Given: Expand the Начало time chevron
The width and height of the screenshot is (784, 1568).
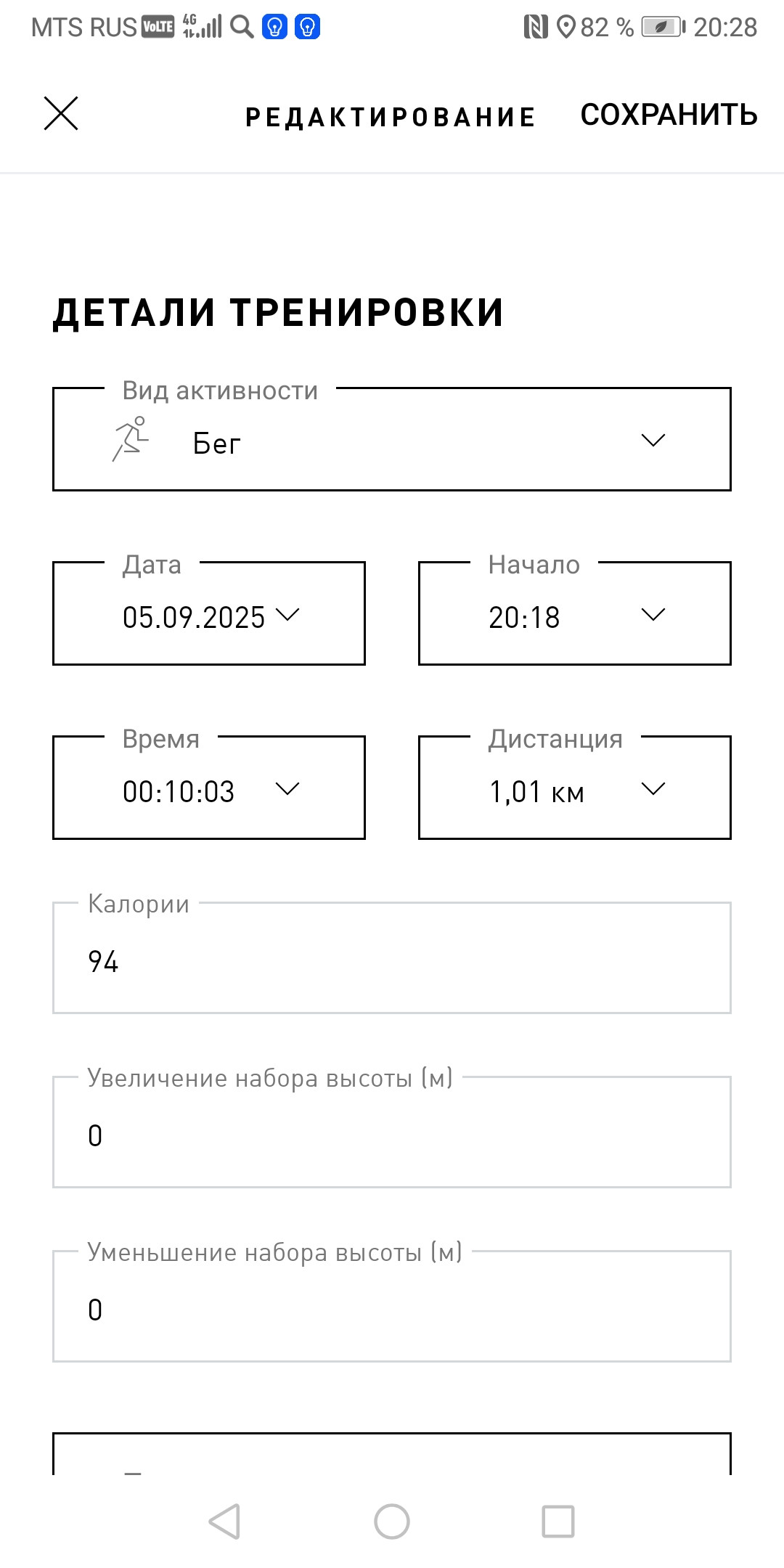Looking at the screenshot, I should [653, 614].
